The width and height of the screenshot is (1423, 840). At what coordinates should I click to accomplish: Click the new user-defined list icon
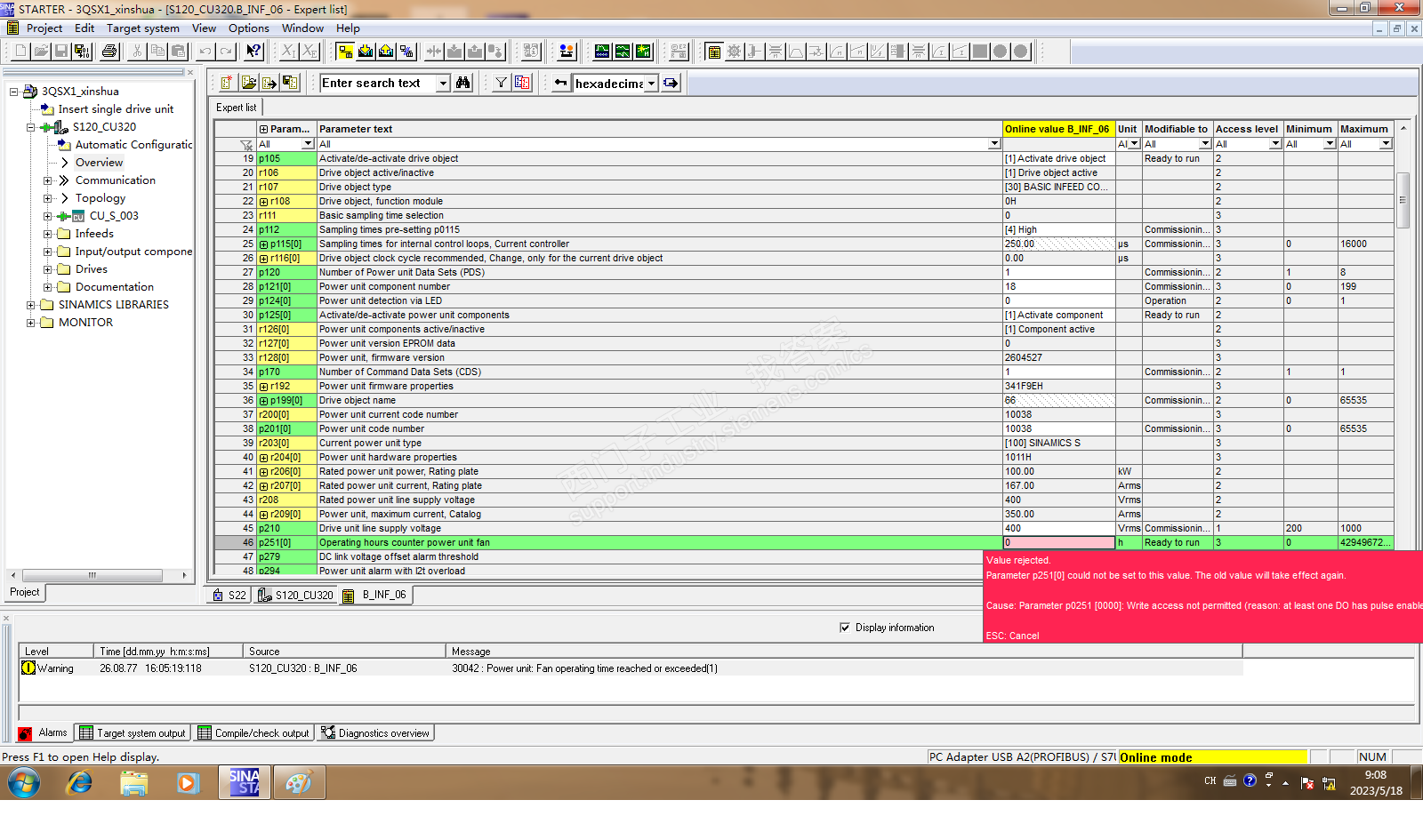[227, 83]
